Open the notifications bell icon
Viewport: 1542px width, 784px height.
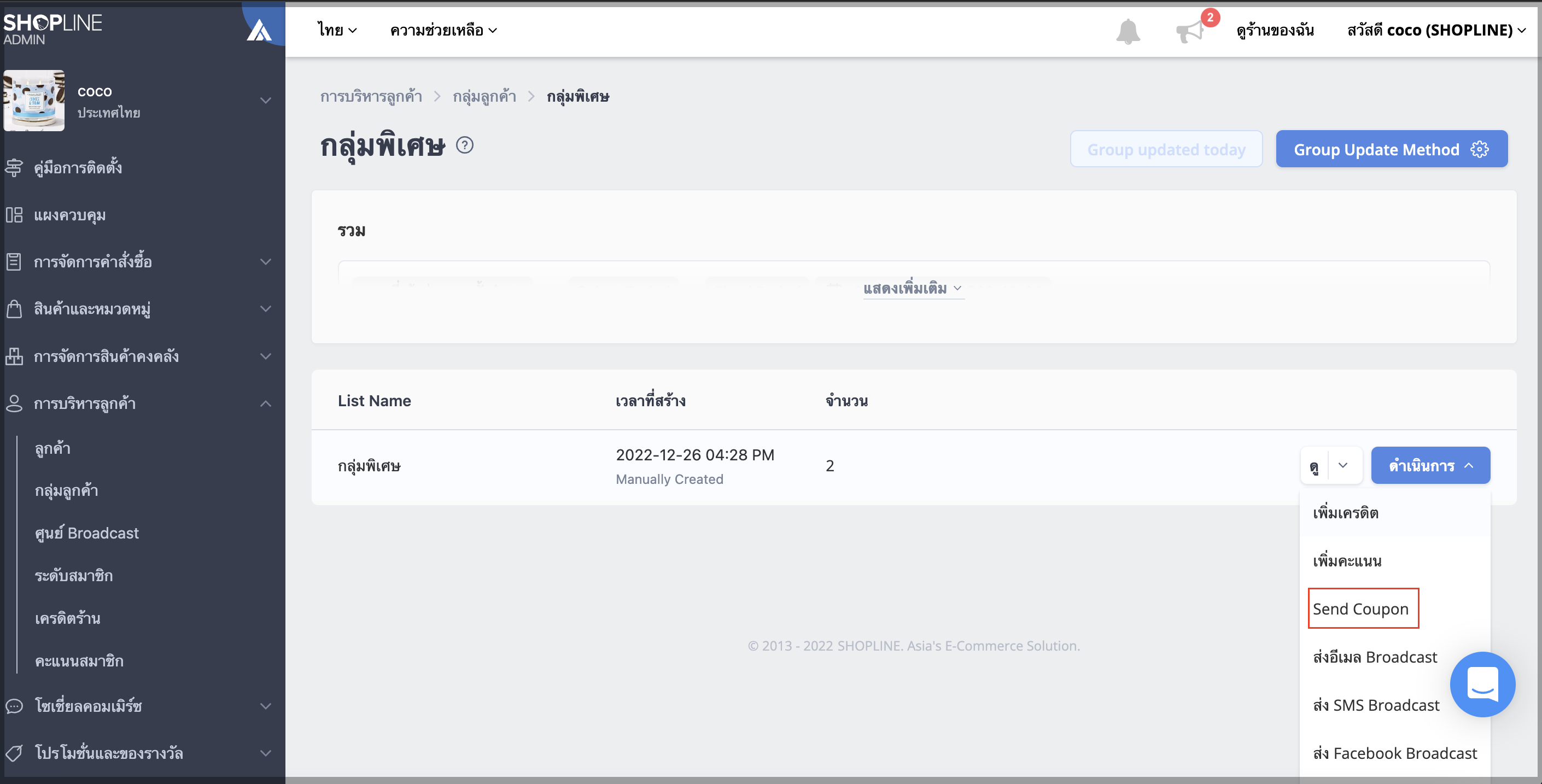pos(1128,31)
